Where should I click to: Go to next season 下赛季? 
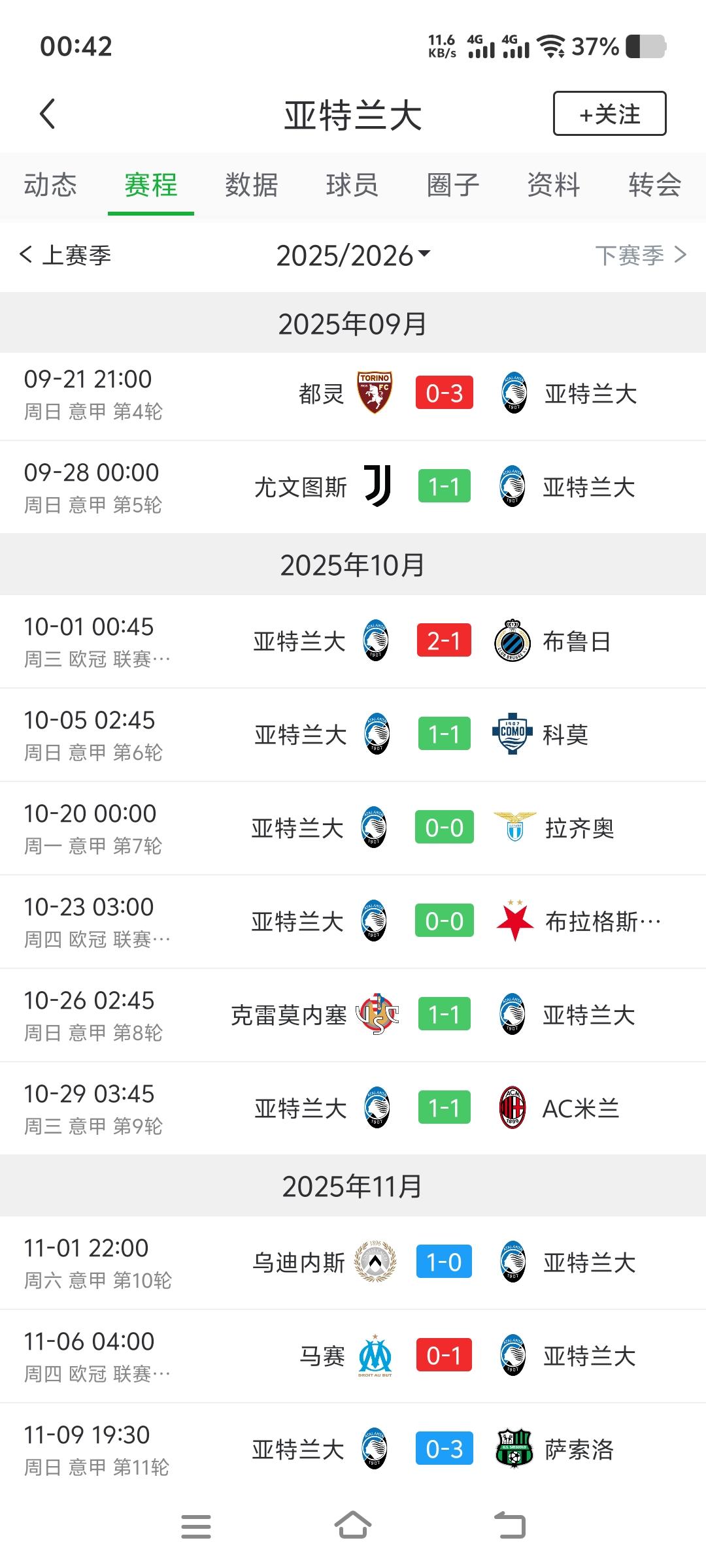click(x=640, y=255)
